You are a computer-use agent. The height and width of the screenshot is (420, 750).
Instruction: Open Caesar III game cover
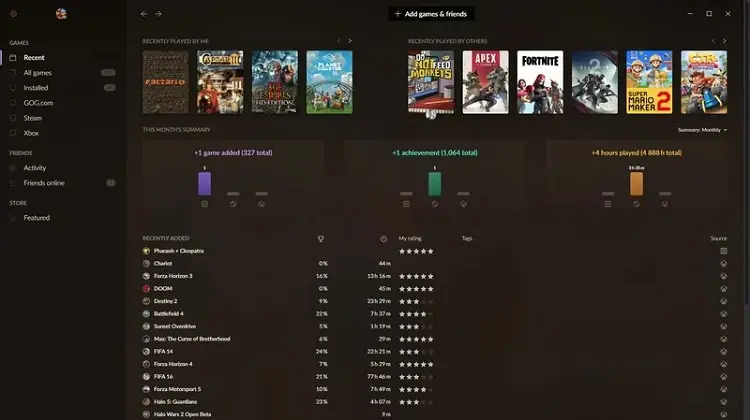220,82
